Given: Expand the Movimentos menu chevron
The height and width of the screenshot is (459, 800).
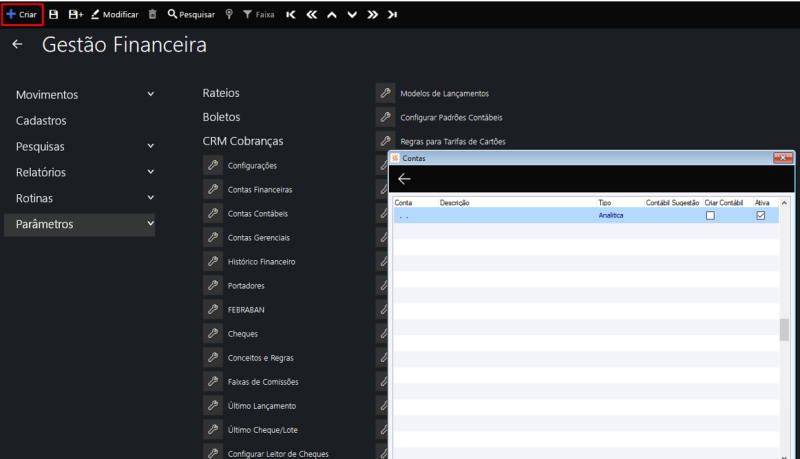Looking at the screenshot, I should tap(151, 94).
